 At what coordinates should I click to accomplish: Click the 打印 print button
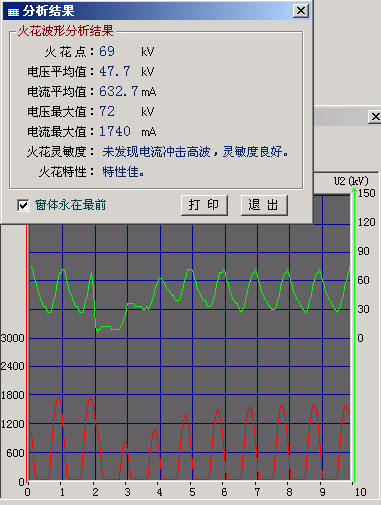tap(204, 205)
